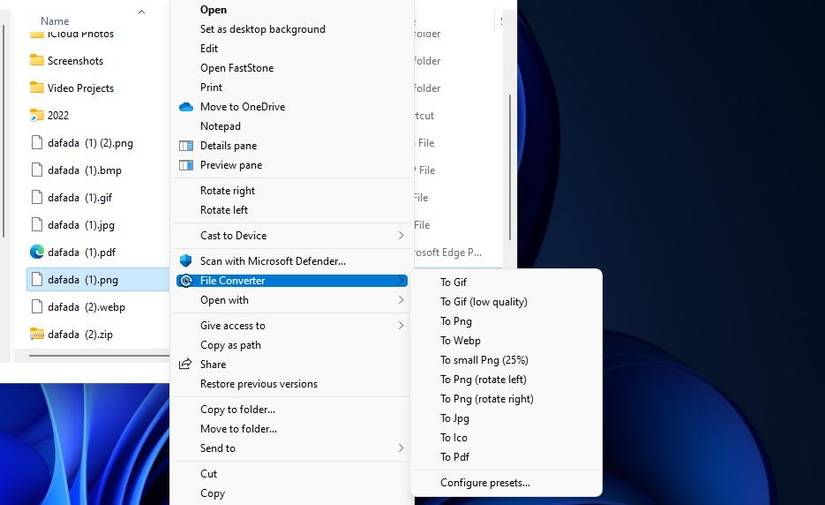Click the File Converter icon
The width and height of the screenshot is (825, 505).
point(186,281)
